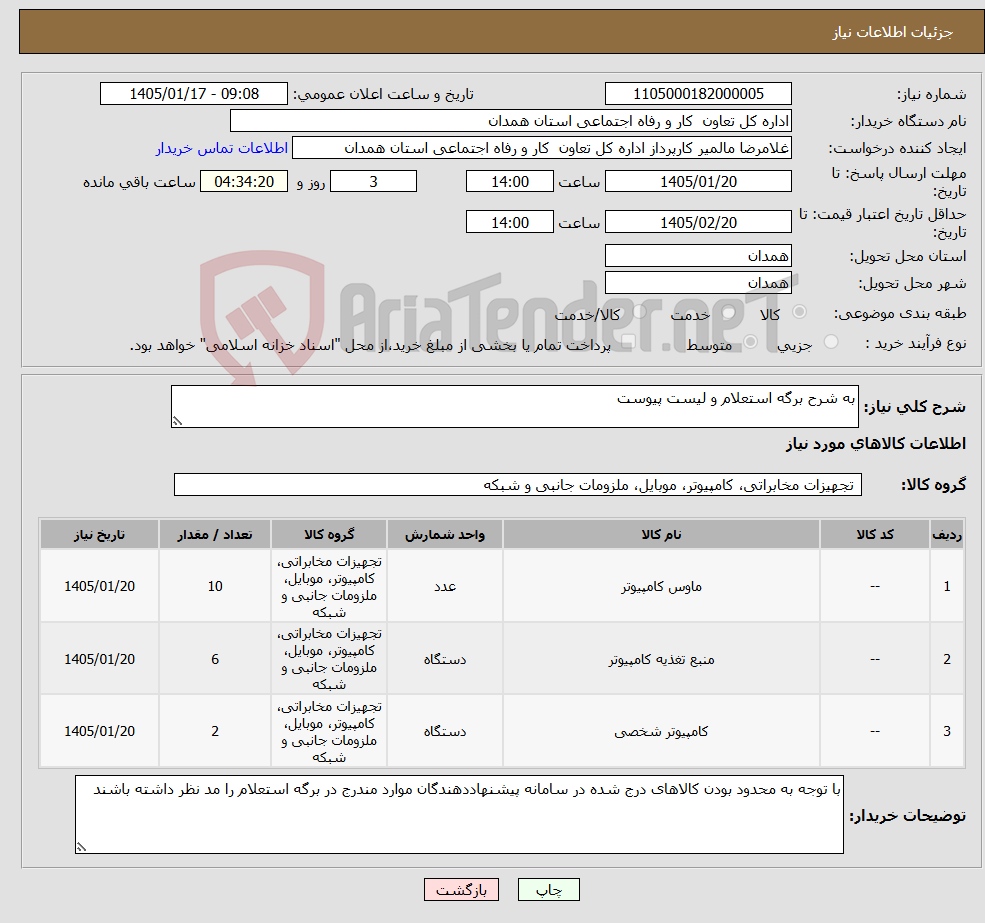Click the چاپ print button

pos(548,890)
